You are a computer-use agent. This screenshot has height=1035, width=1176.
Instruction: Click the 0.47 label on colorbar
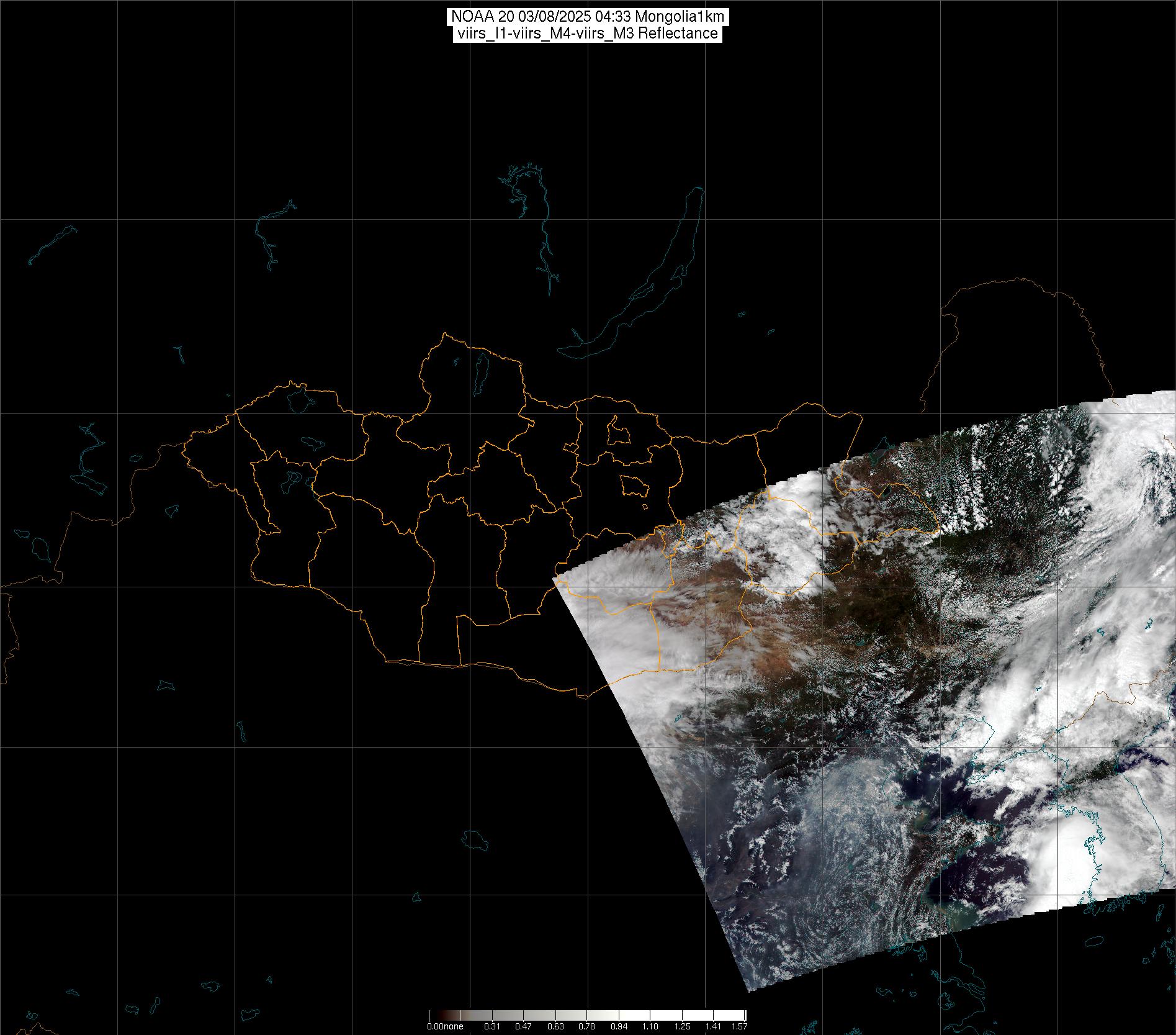pyautogui.click(x=524, y=1026)
